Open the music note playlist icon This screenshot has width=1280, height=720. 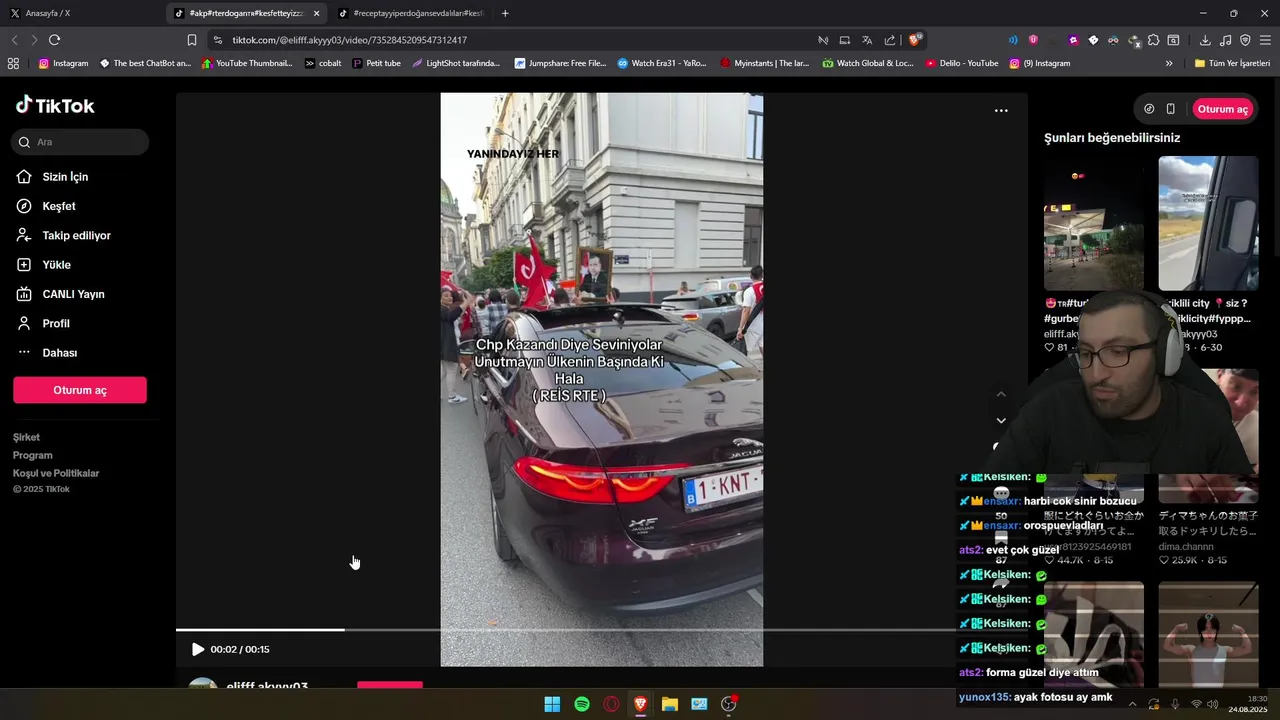pyautogui.click(x=1225, y=40)
